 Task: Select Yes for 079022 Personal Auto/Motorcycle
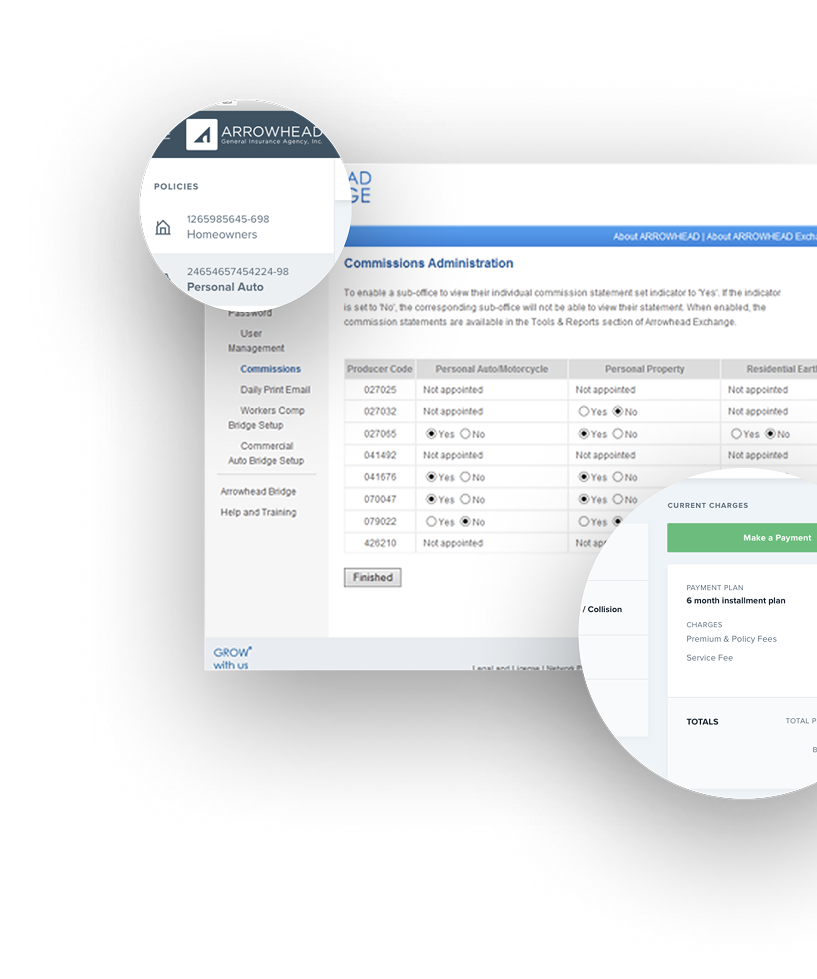pyautogui.click(x=431, y=521)
